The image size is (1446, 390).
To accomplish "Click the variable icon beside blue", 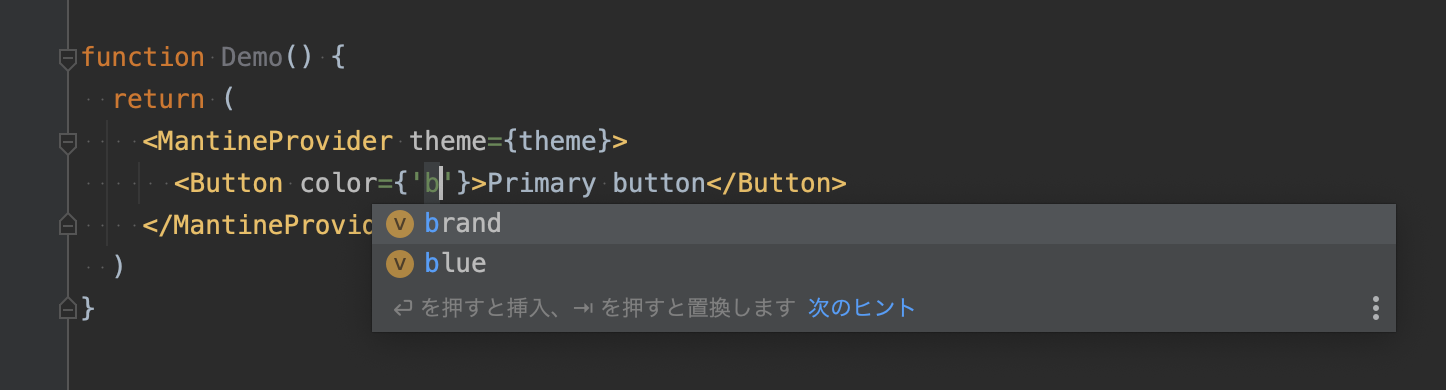I will point(400,264).
